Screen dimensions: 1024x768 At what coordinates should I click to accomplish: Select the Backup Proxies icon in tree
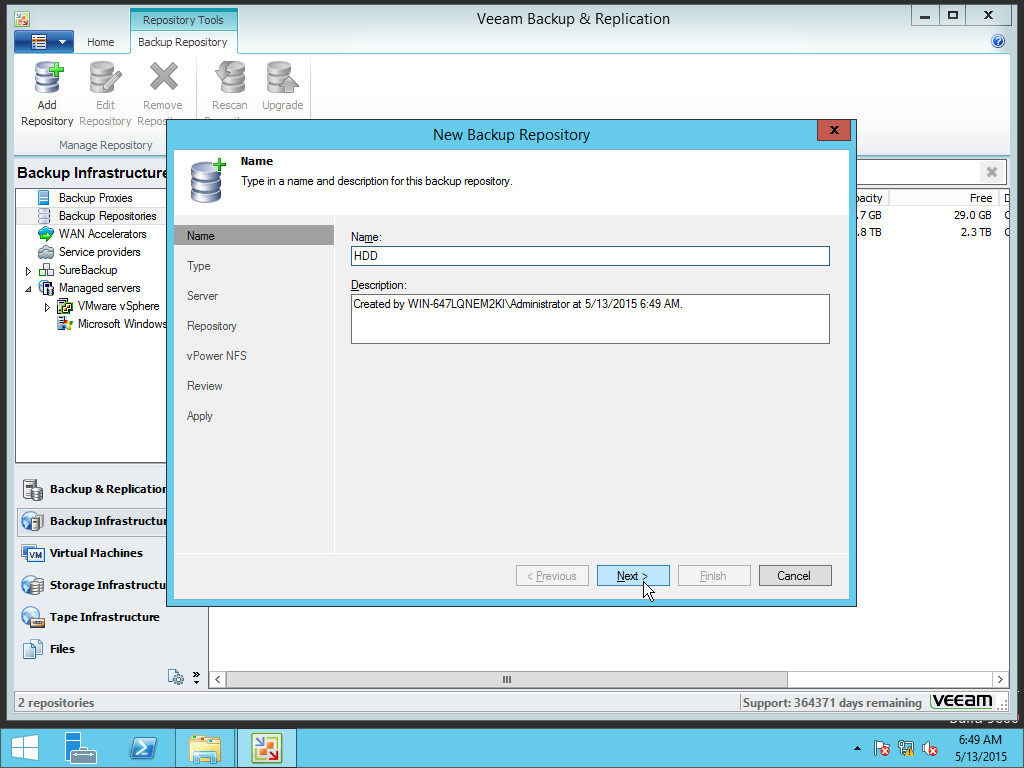tap(44, 198)
